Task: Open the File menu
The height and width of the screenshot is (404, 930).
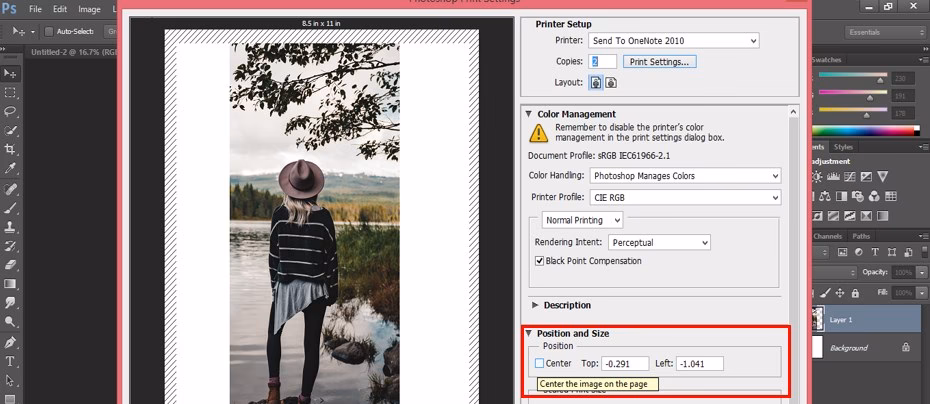Action: click(x=35, y=9)
